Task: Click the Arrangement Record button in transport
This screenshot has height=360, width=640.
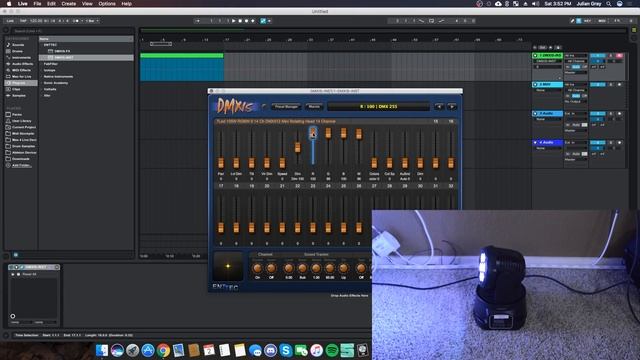Action: tap(246, 20)
